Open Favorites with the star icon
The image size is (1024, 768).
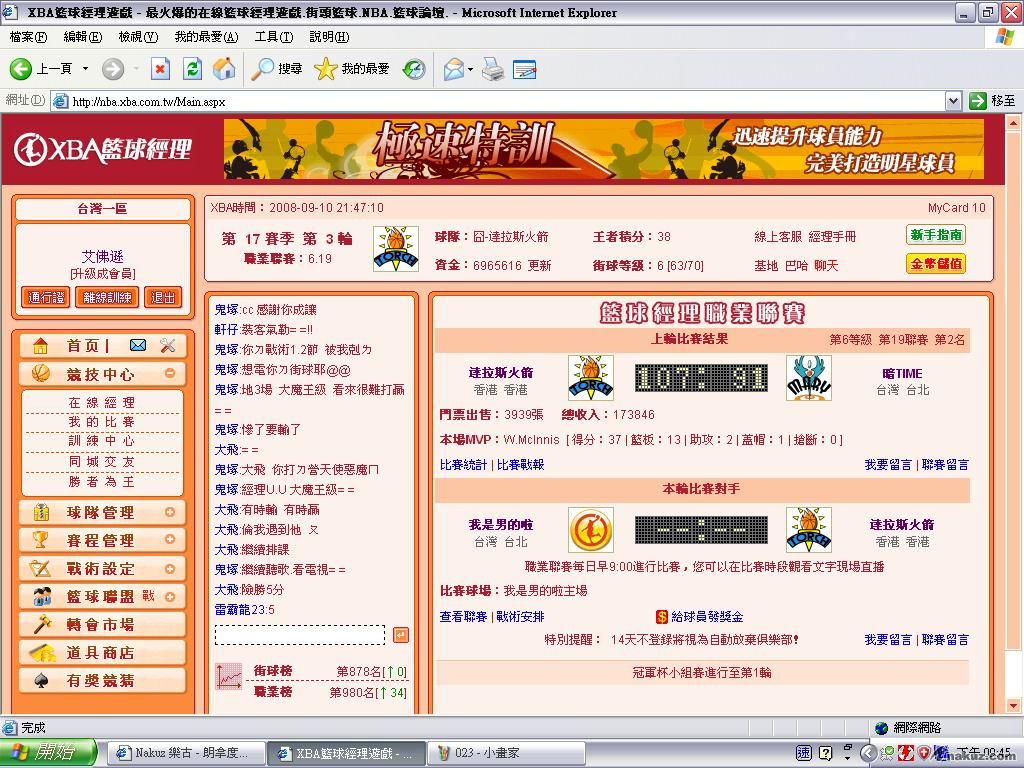click(x=325, y=69)
